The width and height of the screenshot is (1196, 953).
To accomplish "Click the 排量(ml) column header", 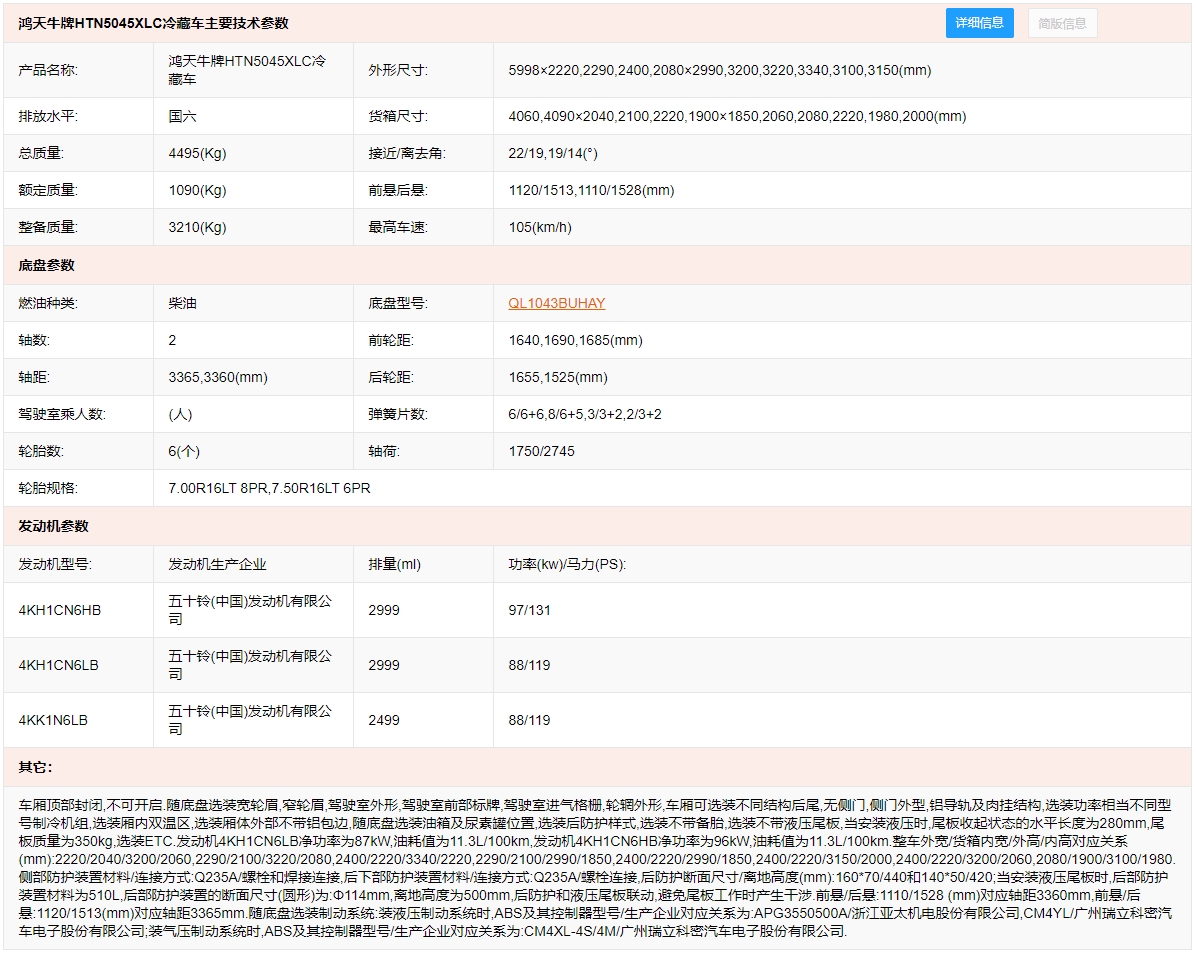I will pyautogui.click(x=394, y=565).
